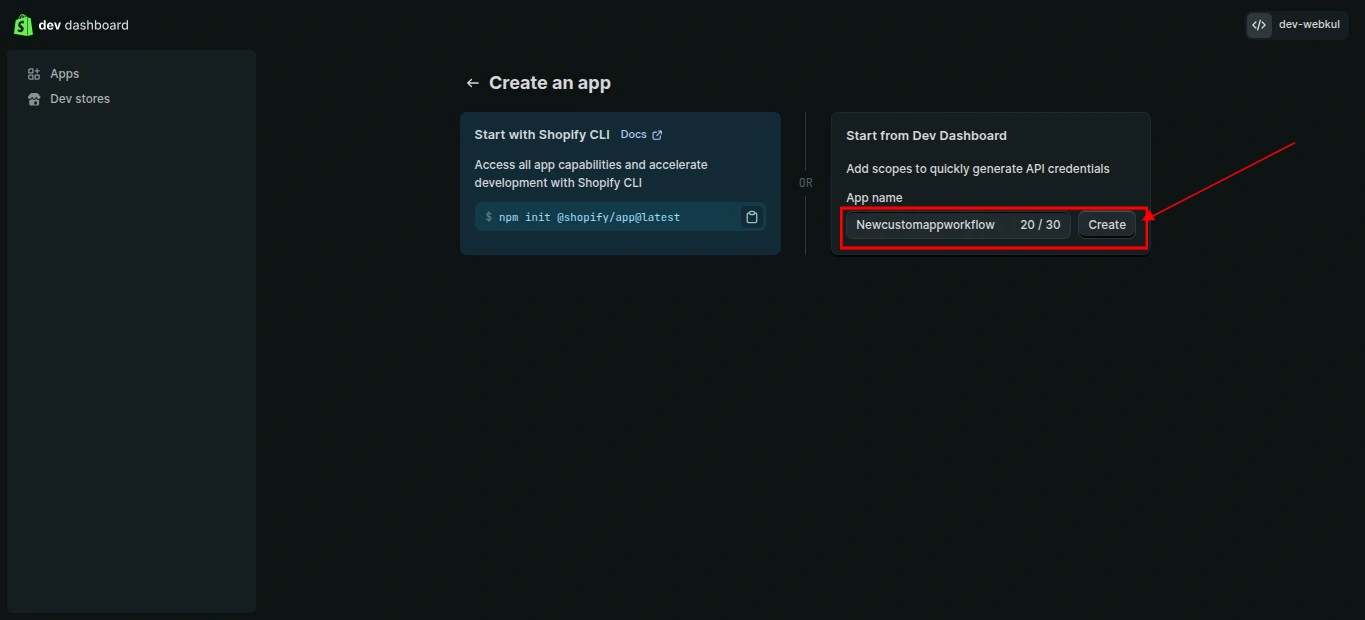1365x620 pixels.
Task: Click the Shopify bag logo icon
Action: (x=23, y=25)
